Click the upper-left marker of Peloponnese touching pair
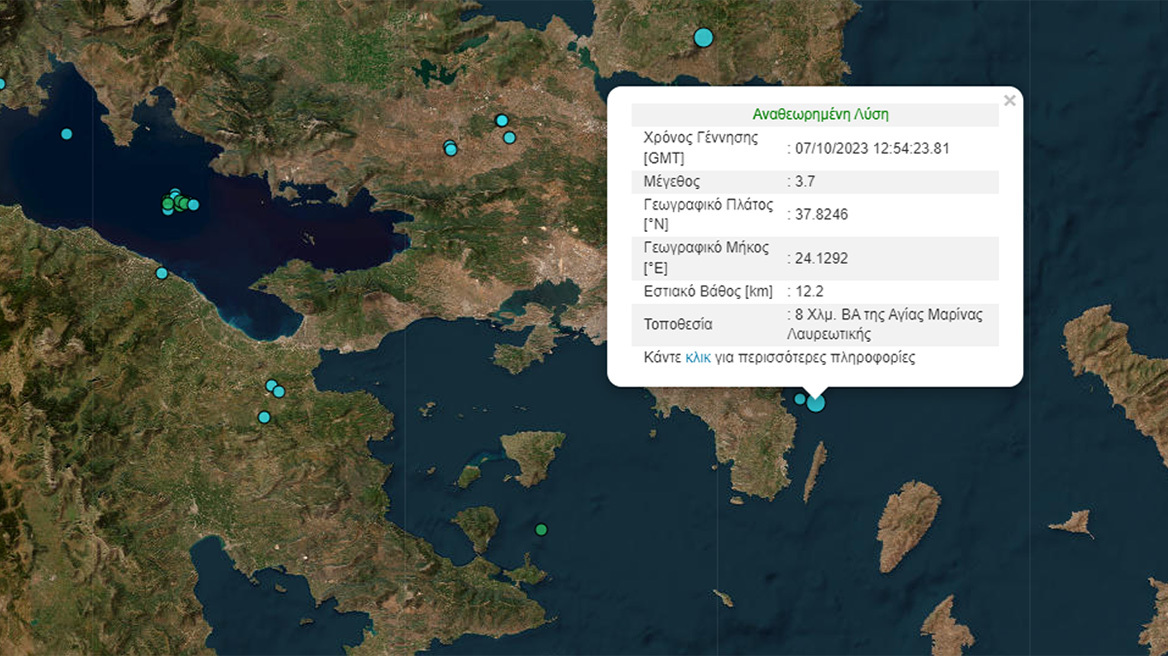Viewport: 1168px width, 656px height. tap(270, 385)
